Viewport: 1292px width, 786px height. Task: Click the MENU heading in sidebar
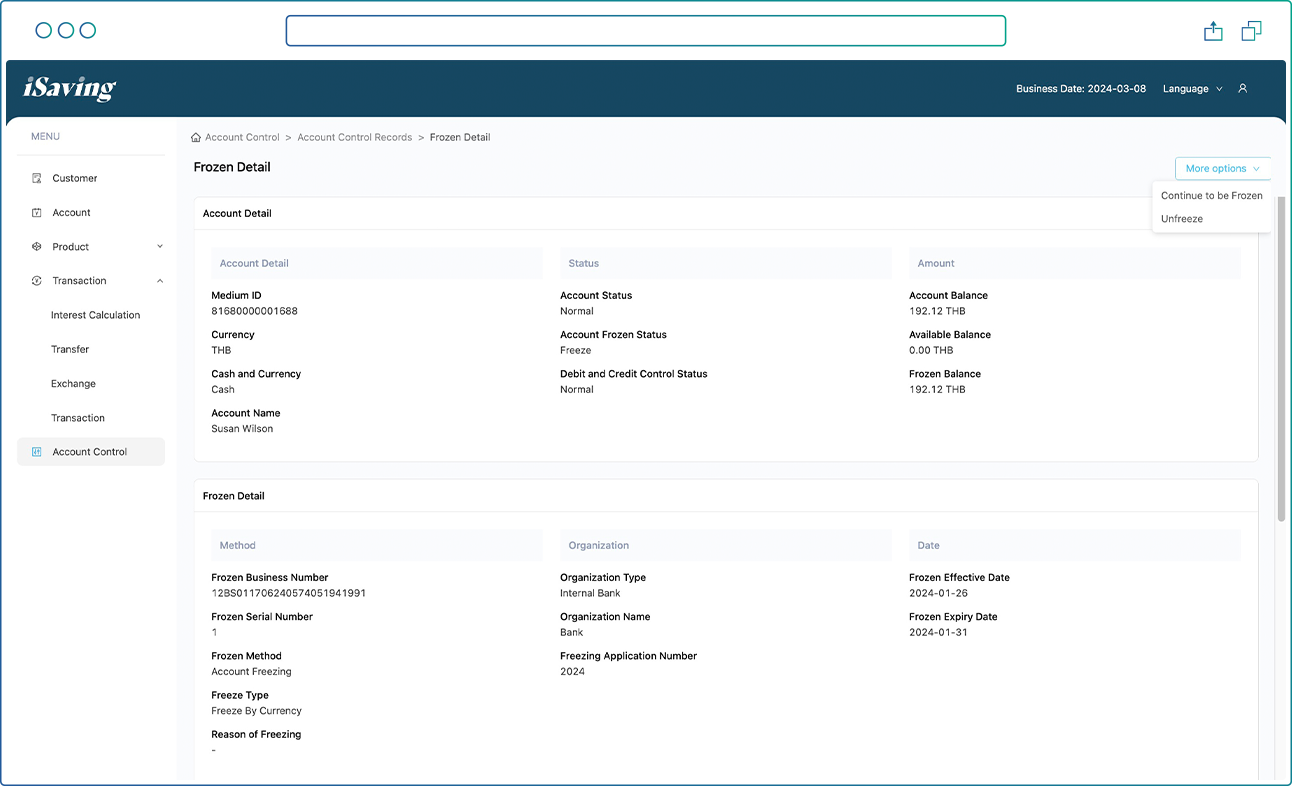click(45, 136)
